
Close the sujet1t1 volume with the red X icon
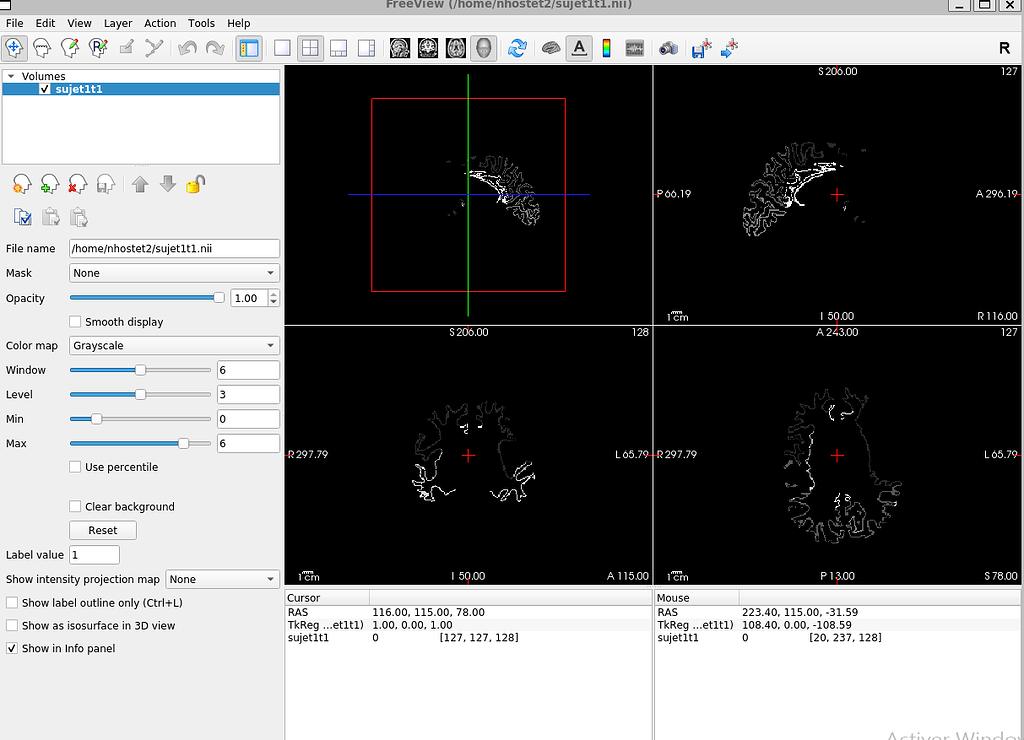(x=77, y=183)
